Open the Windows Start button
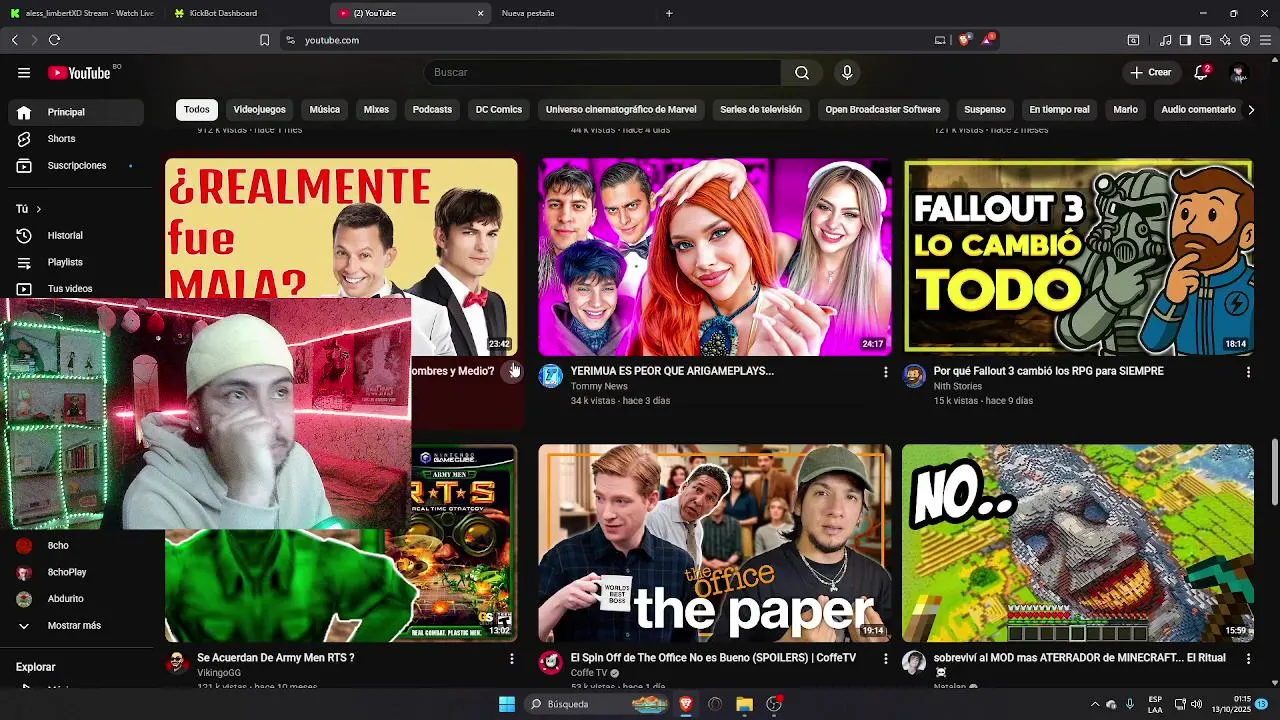The width and height of the screenshot is (1280, 720). (507, 704)
